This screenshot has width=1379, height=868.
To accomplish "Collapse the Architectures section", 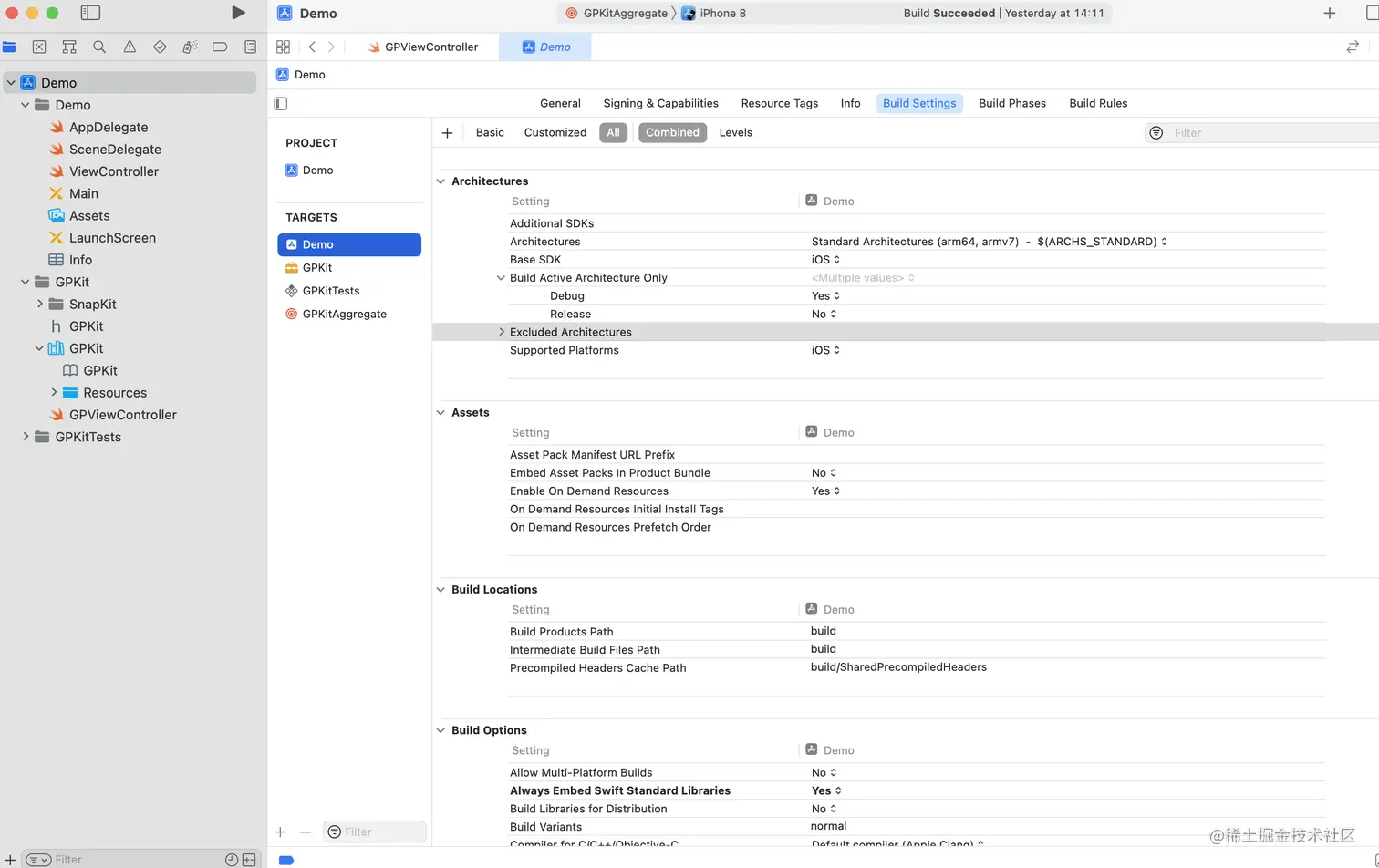I will point(441,181).
